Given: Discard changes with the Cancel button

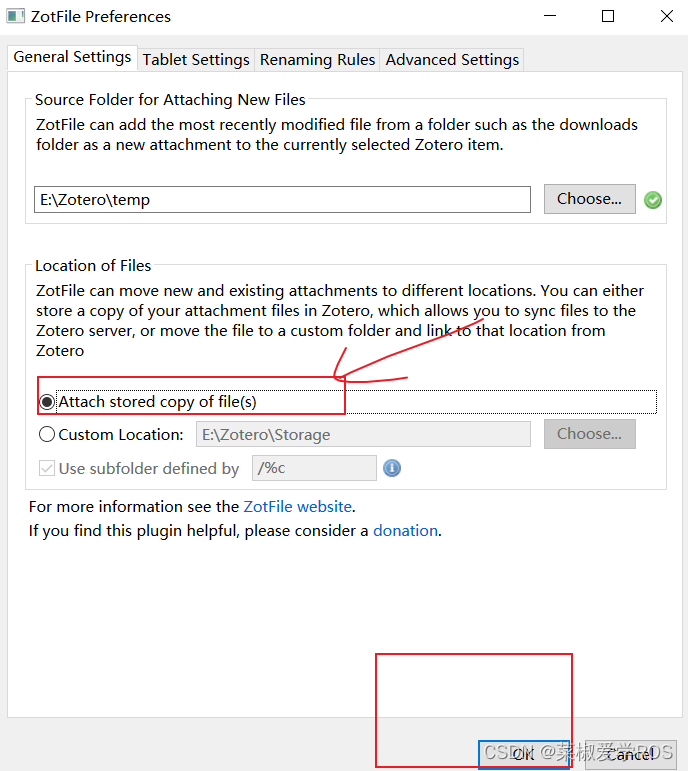Looking at the screenshot, I should coord(630,754).
